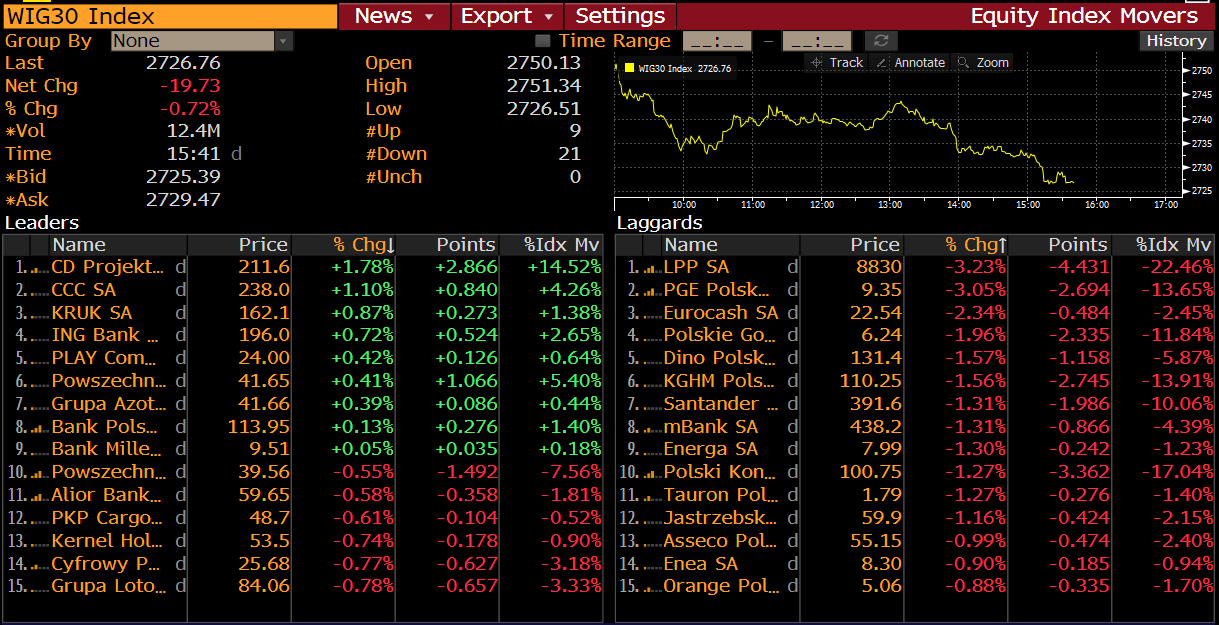This screenshot has width=1219, height=625.
Task: Click the Zoom magnifier tool
Action: [983, 62]
